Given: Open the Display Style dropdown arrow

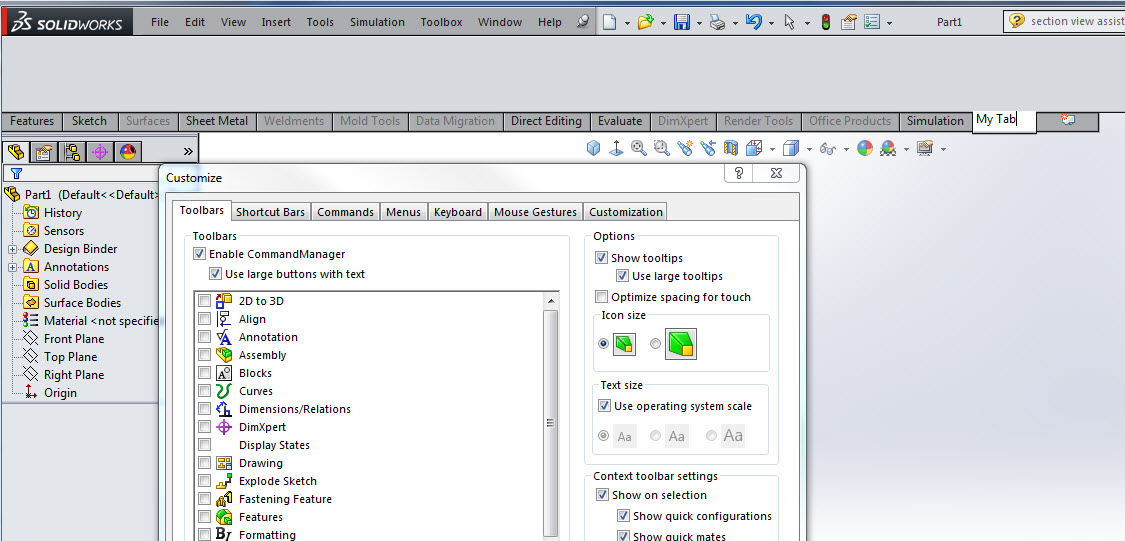Looking at the screenshot, I should coord(809,150).
